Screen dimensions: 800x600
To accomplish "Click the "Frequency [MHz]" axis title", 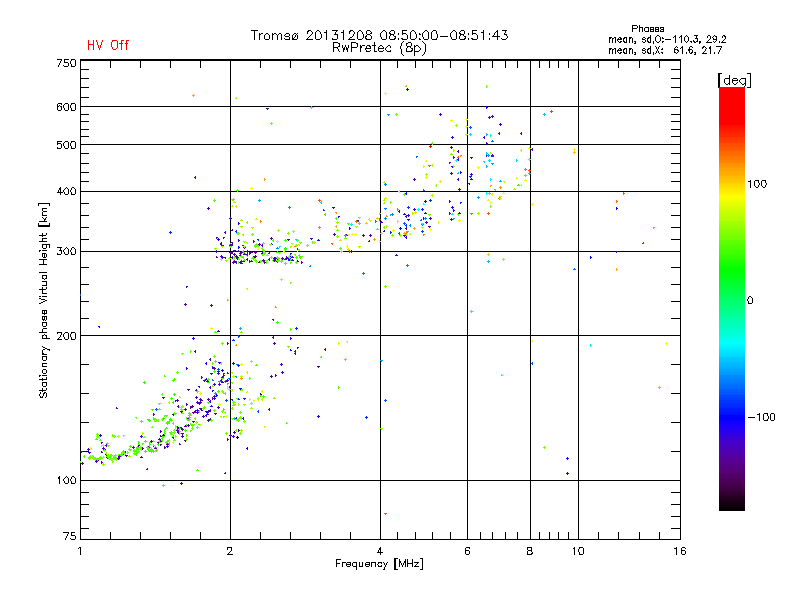I will (379, 564).
